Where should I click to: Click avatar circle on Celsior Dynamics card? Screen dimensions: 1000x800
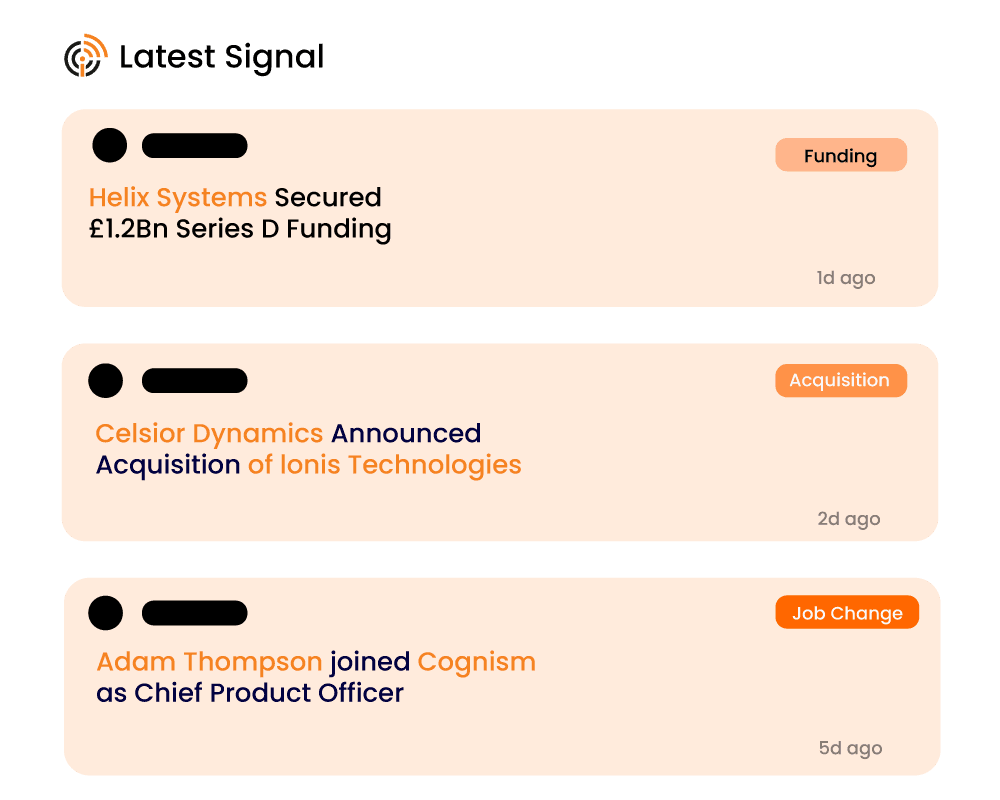(106, 381)
